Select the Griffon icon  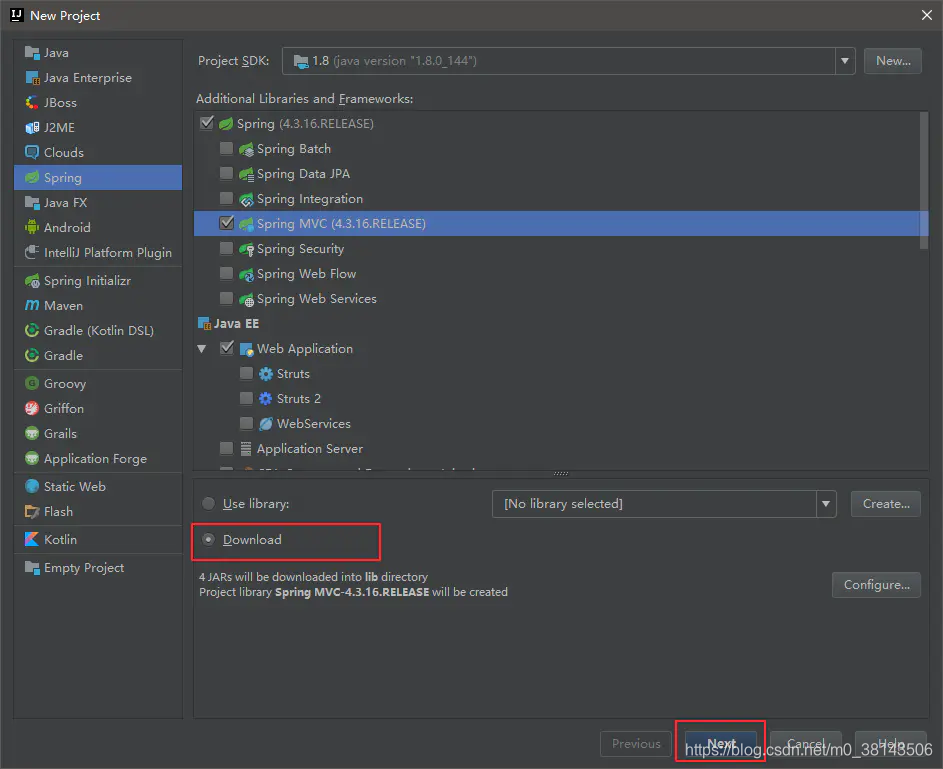tap(32, 409)
